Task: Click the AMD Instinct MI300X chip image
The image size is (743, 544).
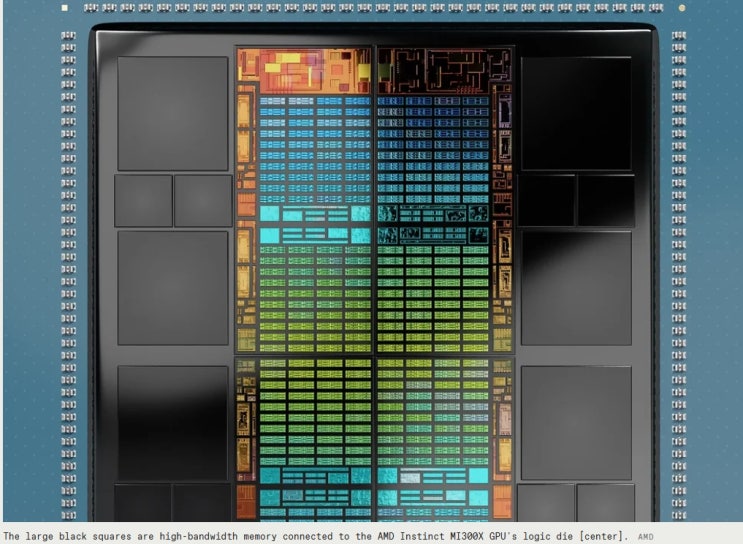Action: point(373,261)
